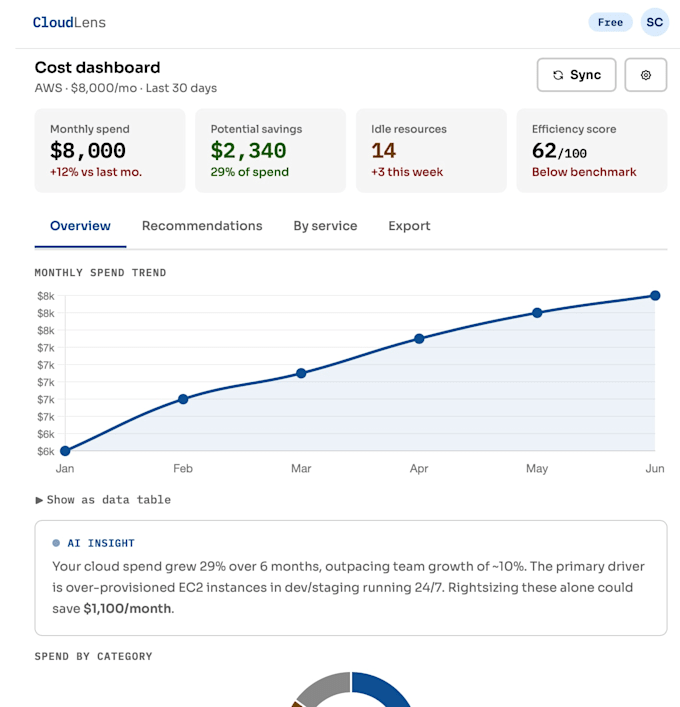Click the 'Cost dashboard' heading
680x707 pixels.
click(97, 67)
